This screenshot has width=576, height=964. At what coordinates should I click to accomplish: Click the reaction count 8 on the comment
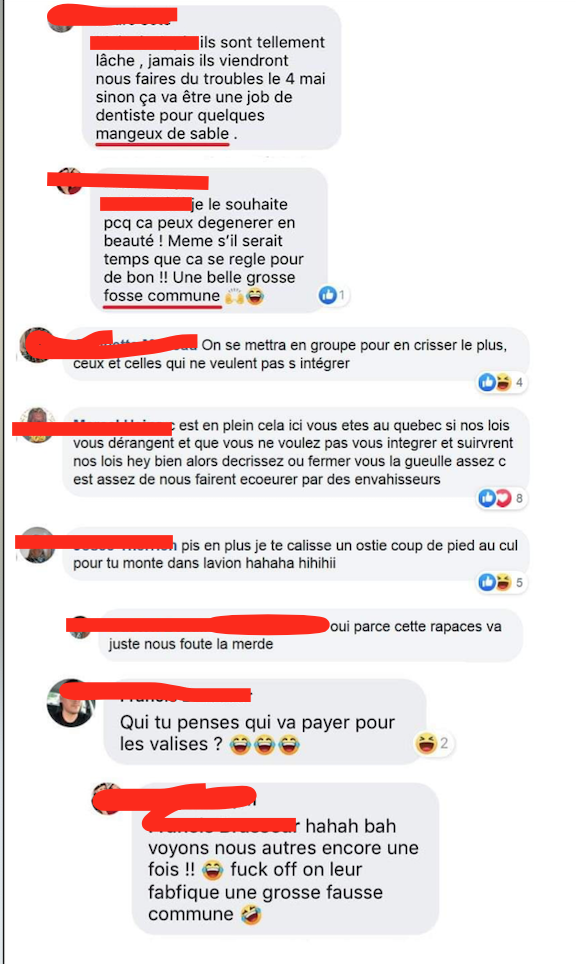pos(519,498)
